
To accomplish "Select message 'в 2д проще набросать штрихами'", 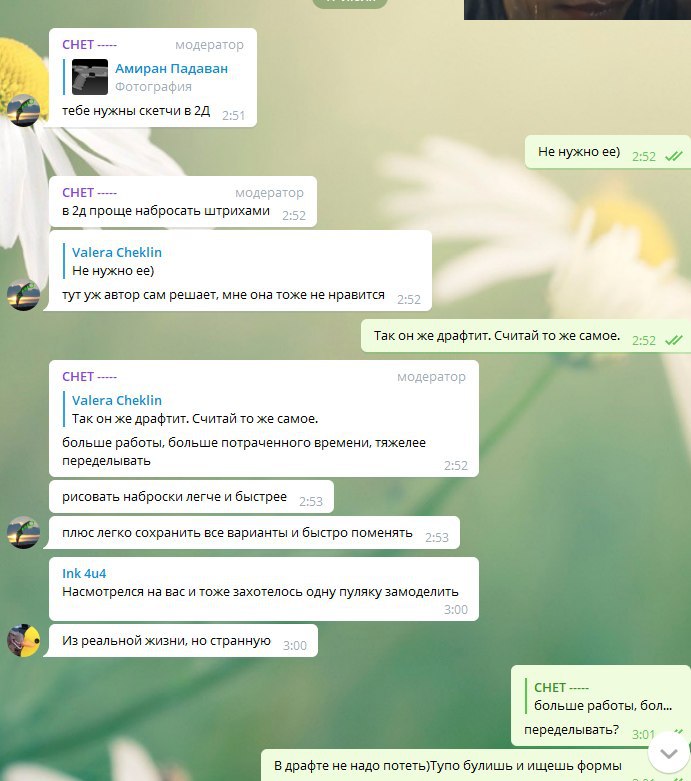I will pos(183,202).
